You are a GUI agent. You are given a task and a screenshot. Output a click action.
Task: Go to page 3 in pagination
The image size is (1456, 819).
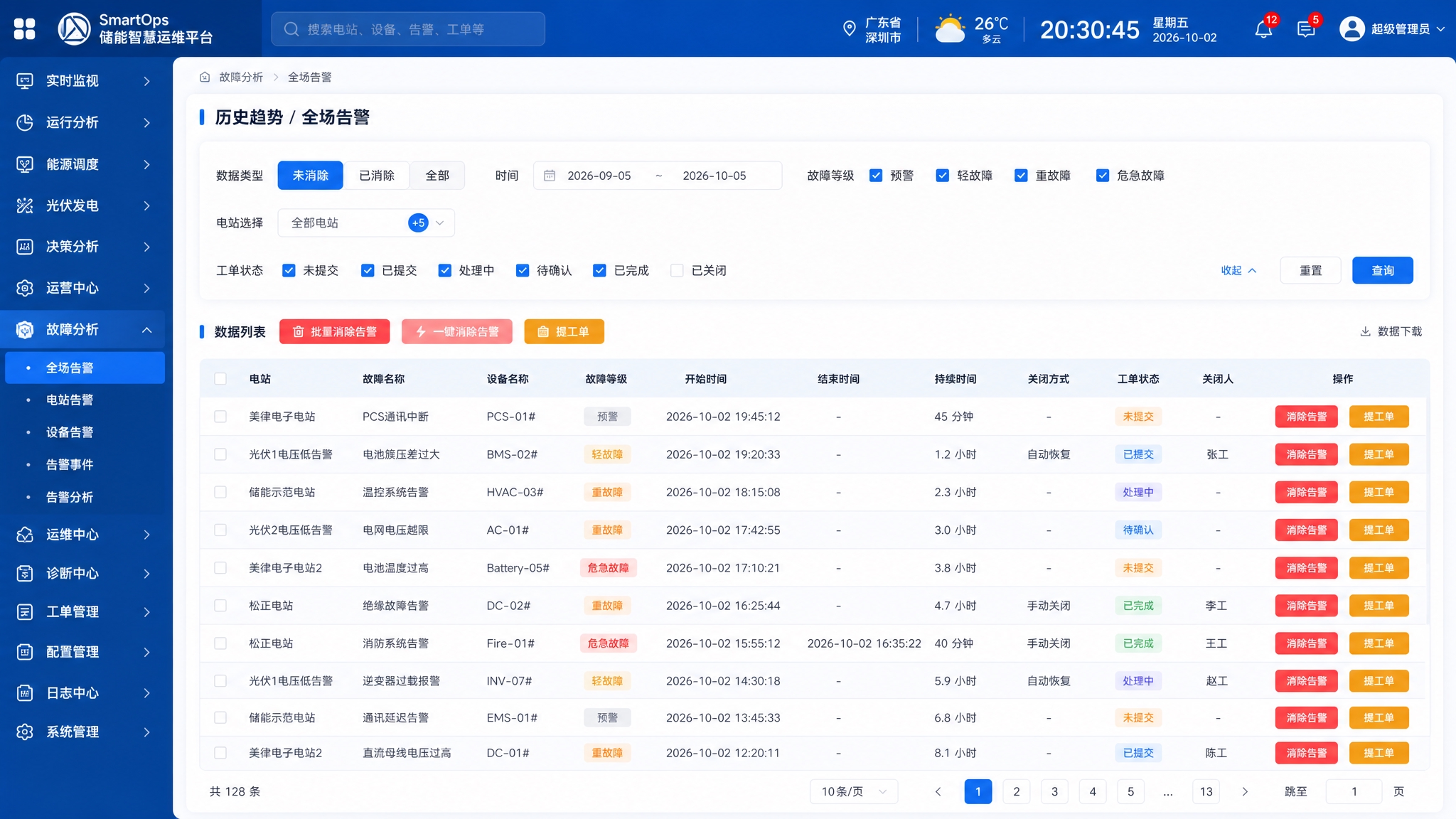(1054, 791)
